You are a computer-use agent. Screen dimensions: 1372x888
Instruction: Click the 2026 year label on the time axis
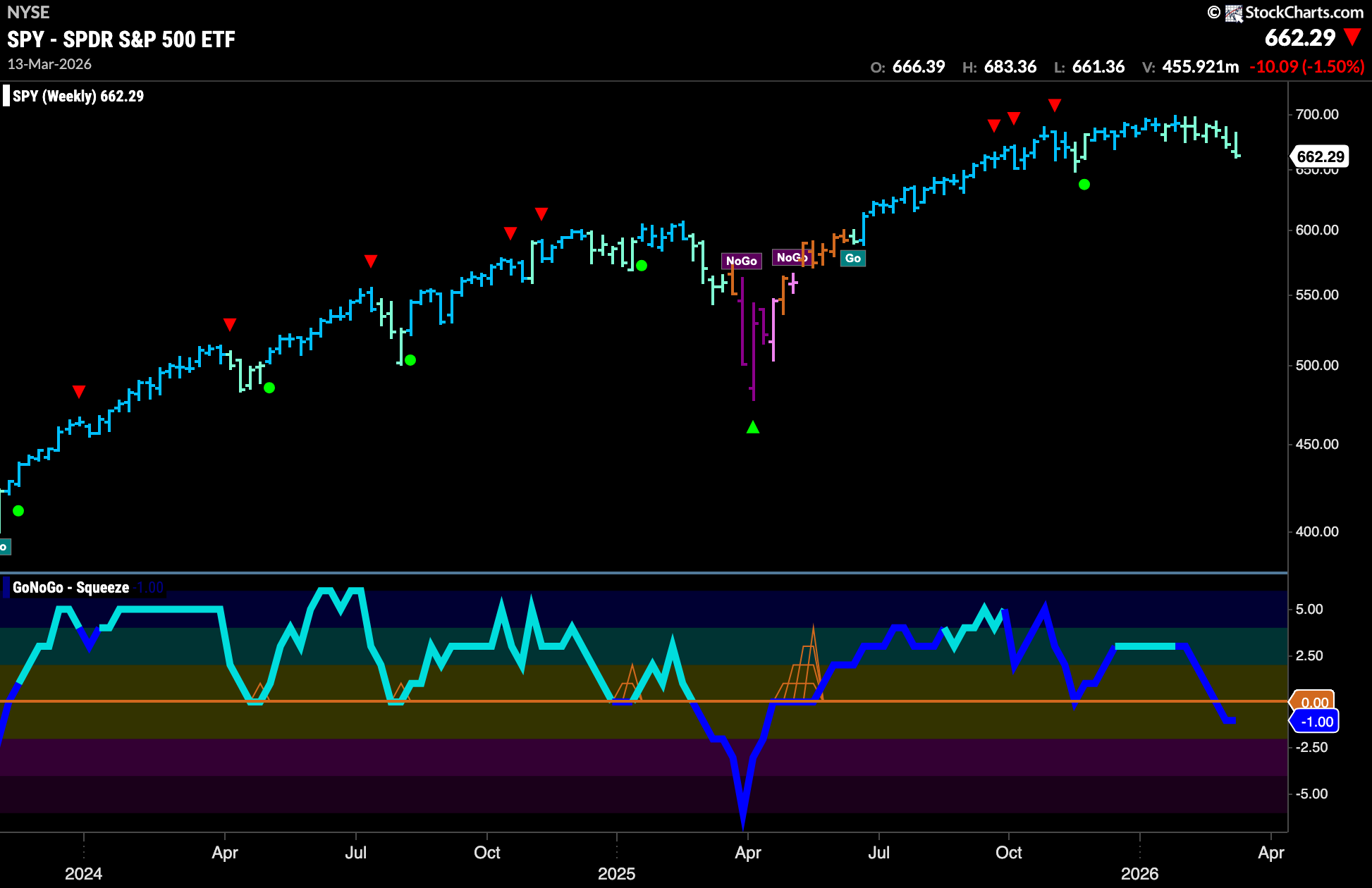point(1140,874)
